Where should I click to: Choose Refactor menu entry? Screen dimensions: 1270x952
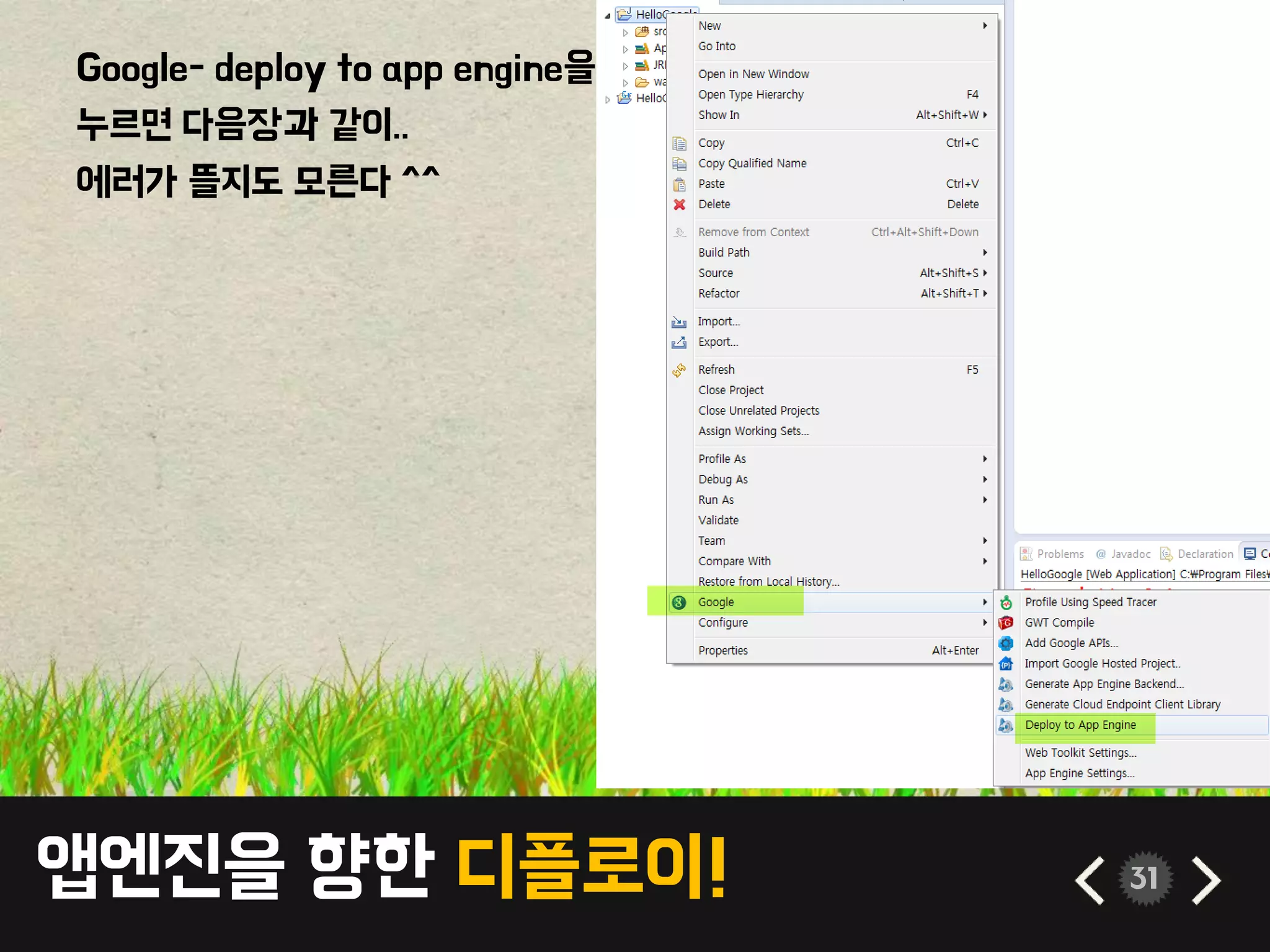832,294
